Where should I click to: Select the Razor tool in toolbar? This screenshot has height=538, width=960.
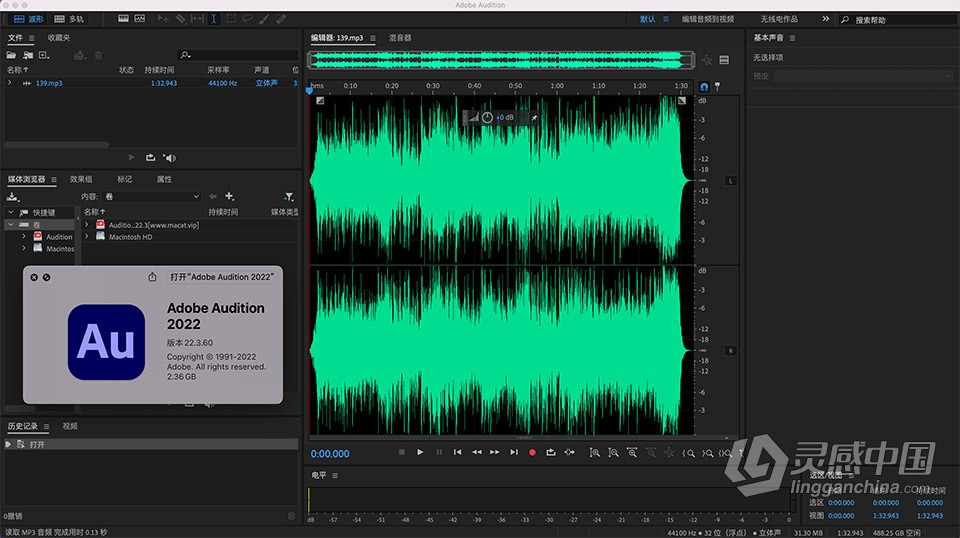pos(181,19)
